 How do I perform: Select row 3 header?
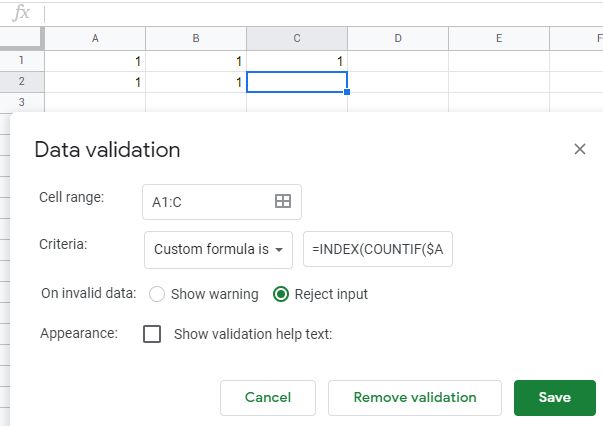tap(22, 102)
